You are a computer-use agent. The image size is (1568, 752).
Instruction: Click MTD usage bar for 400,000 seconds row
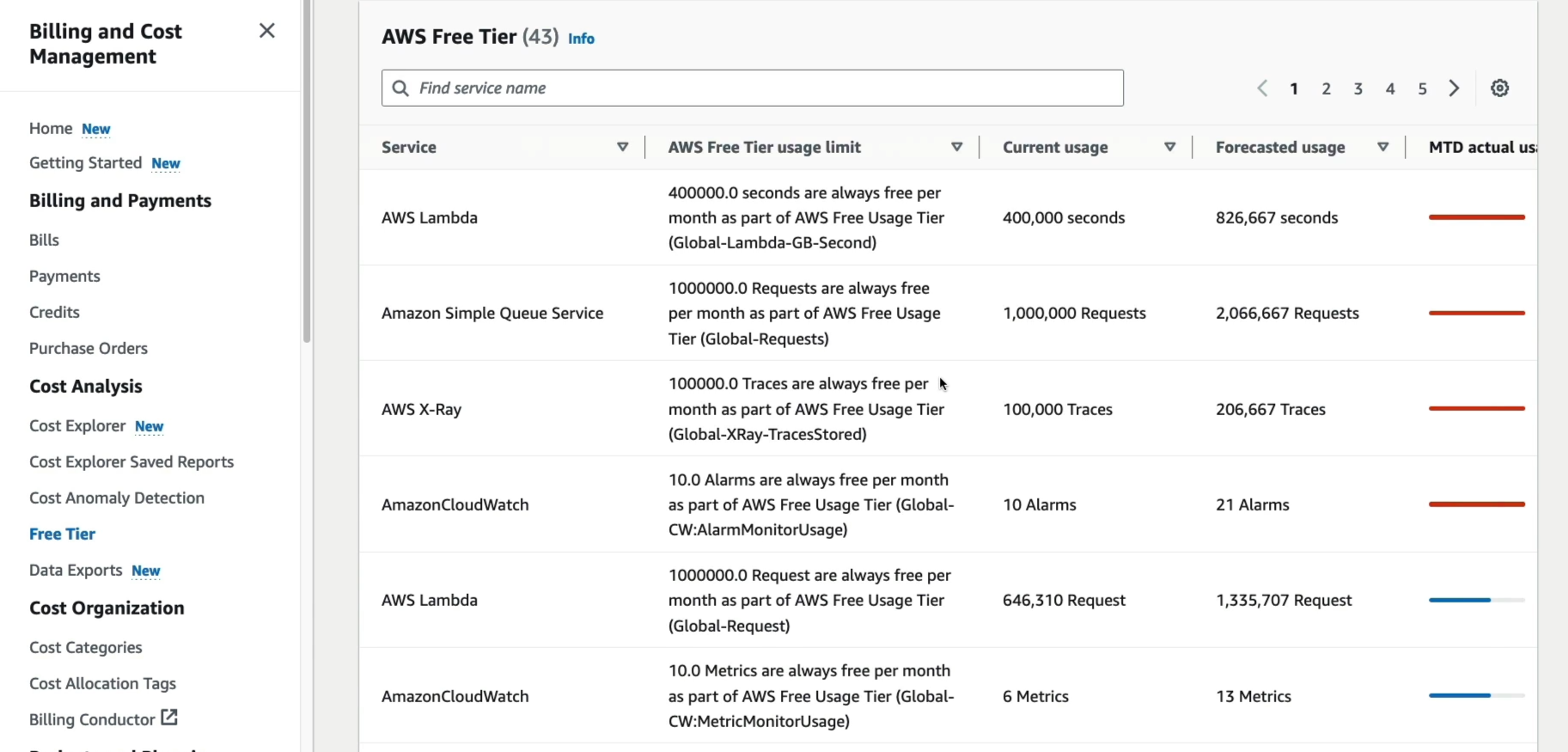1477,217
